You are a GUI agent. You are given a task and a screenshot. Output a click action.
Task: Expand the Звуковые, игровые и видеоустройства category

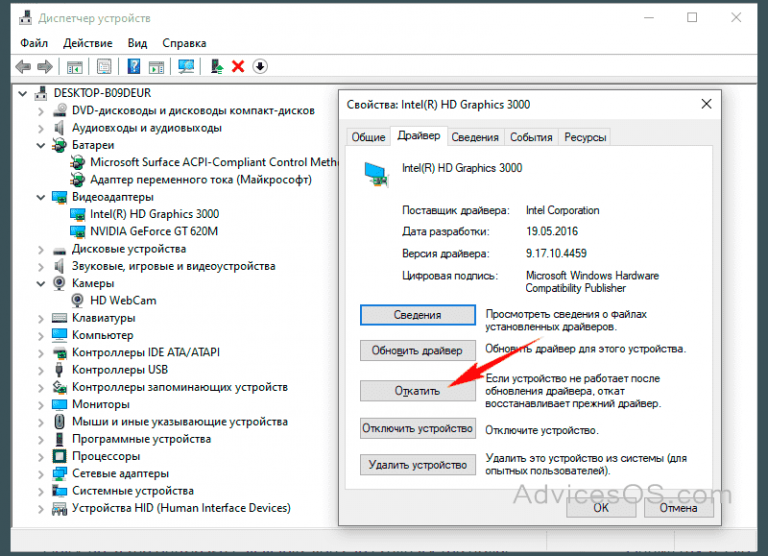point(41,266)
